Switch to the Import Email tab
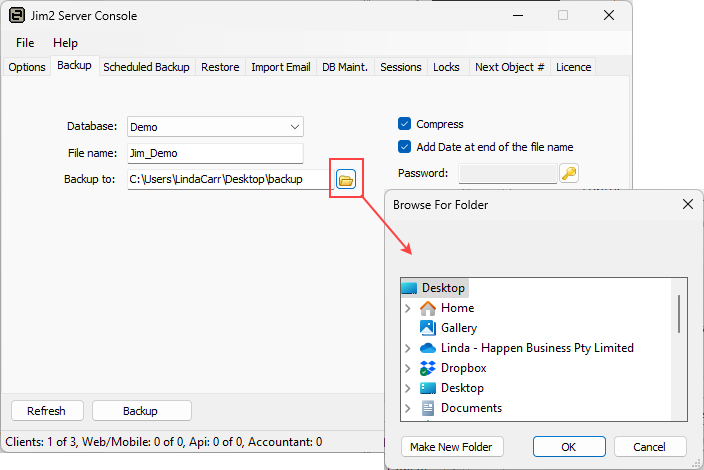Screen dimensions: 704x470 (x=281, y=67)
